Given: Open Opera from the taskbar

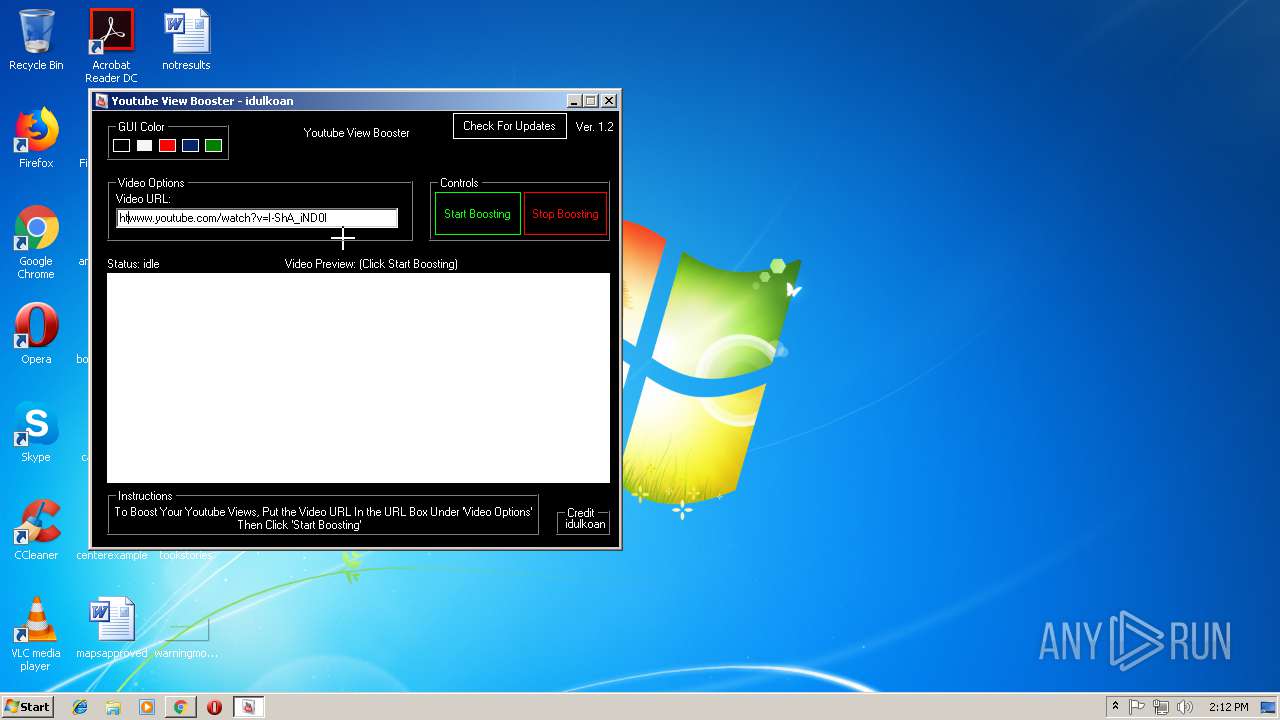Looking at the screenshot, I should 214,707.
